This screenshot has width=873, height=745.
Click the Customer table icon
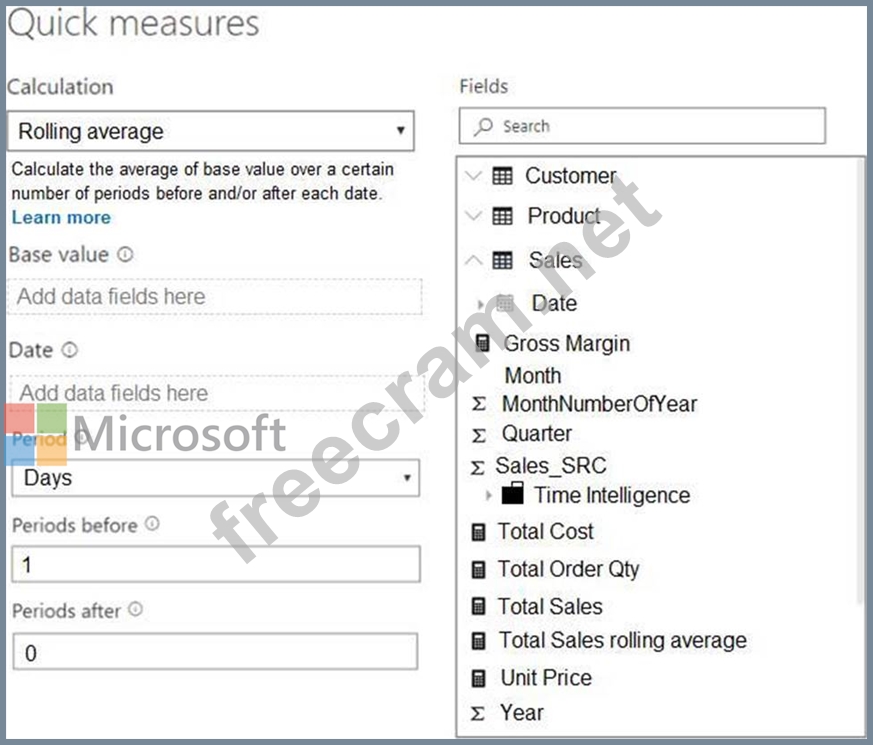503,176
